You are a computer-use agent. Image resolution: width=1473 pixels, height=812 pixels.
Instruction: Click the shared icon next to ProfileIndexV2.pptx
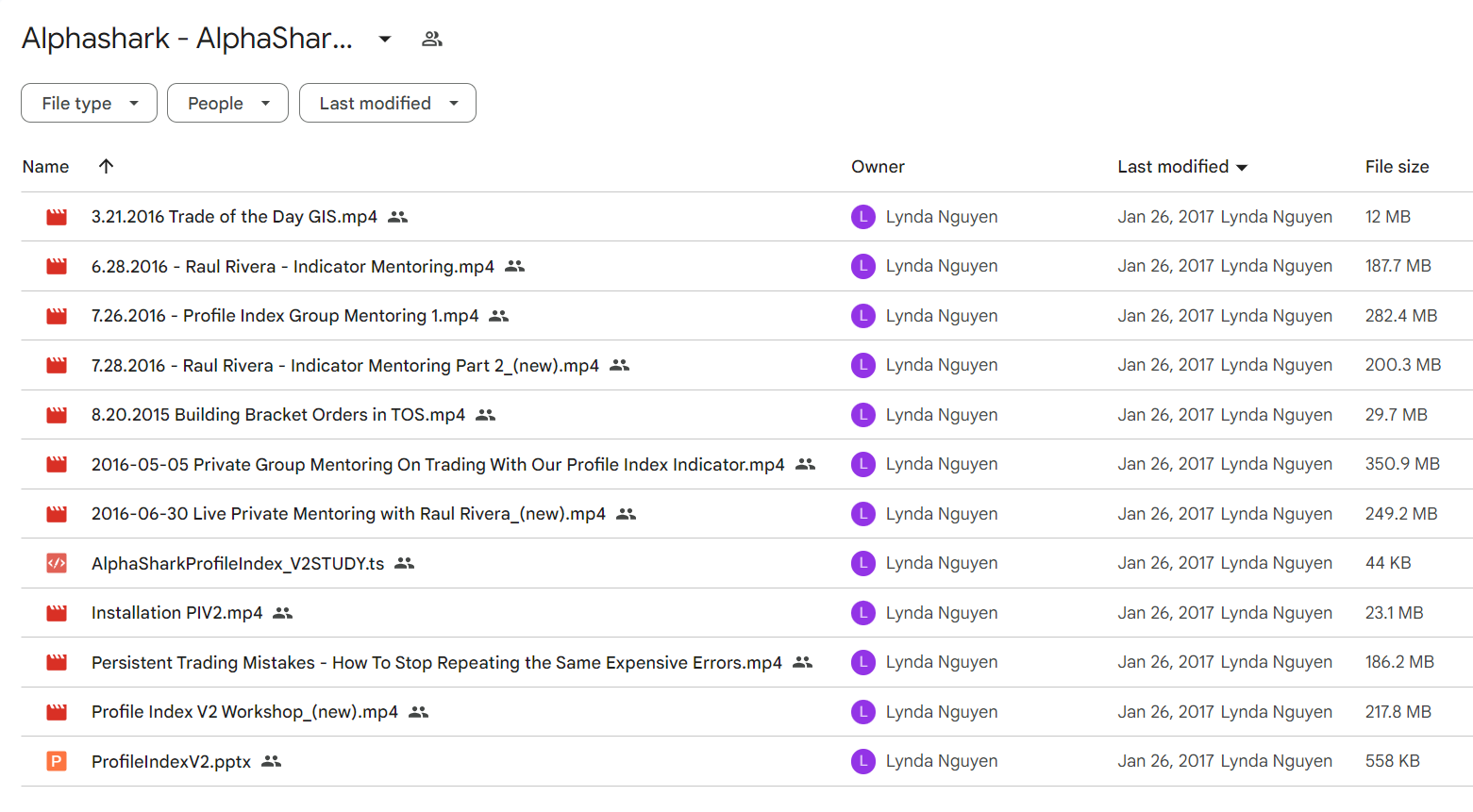[272, 761]
